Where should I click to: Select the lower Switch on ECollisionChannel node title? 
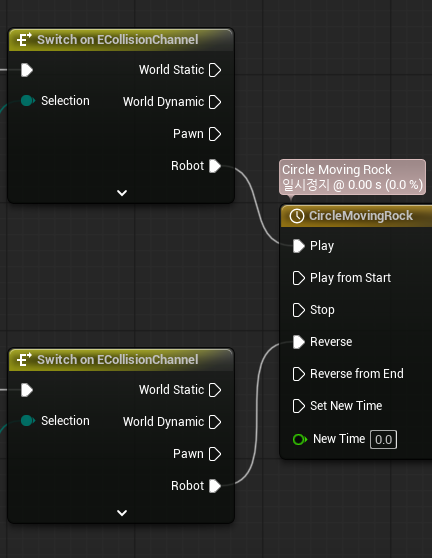click(117, 360)
